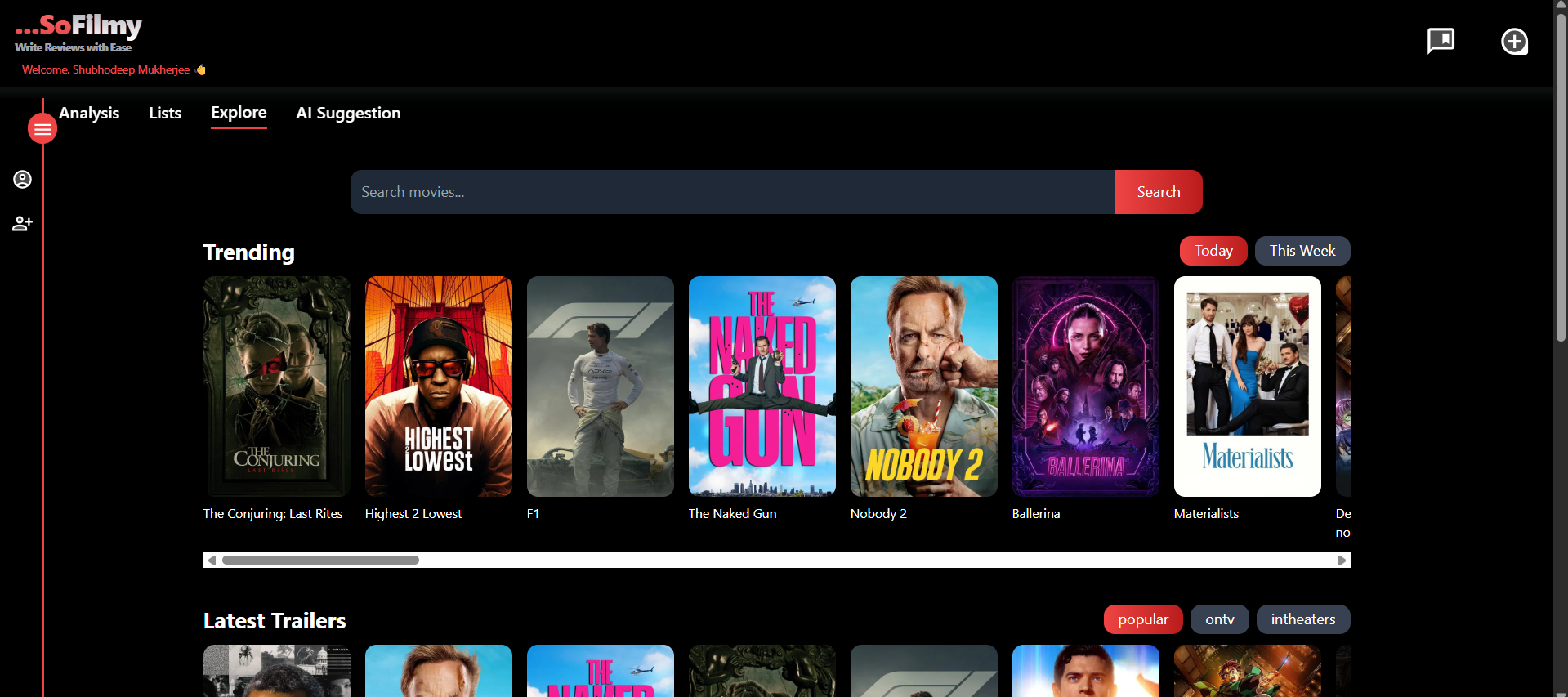1568x697 pixels.
Task: Open the Ballerina poster
Action: pos(1086,386)
